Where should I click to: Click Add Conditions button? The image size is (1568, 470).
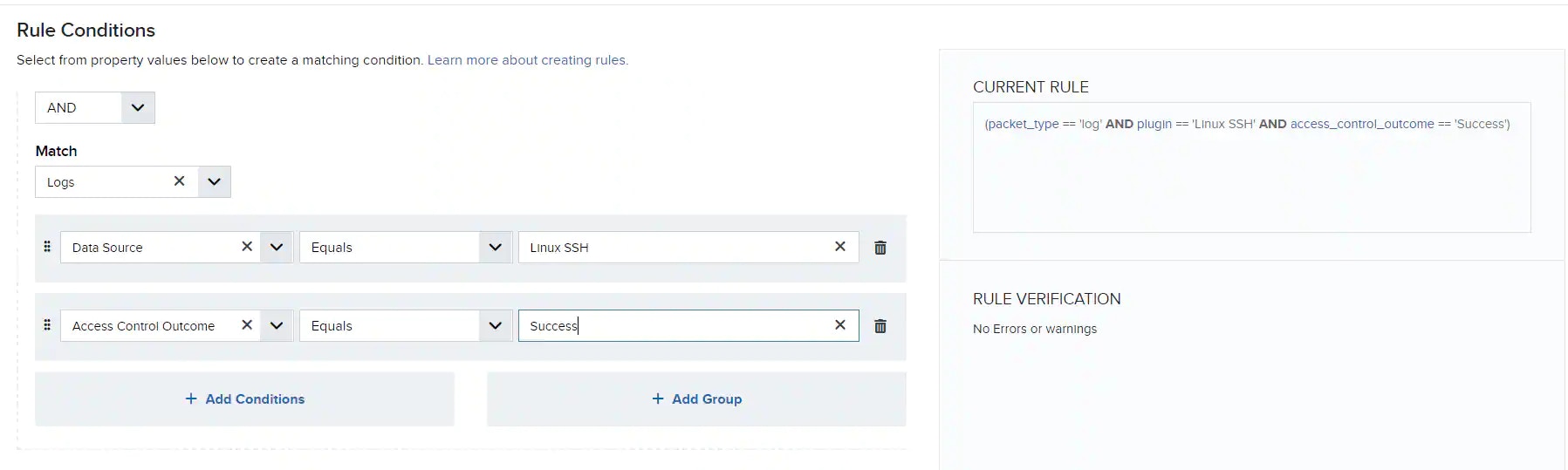click(244, 399)
